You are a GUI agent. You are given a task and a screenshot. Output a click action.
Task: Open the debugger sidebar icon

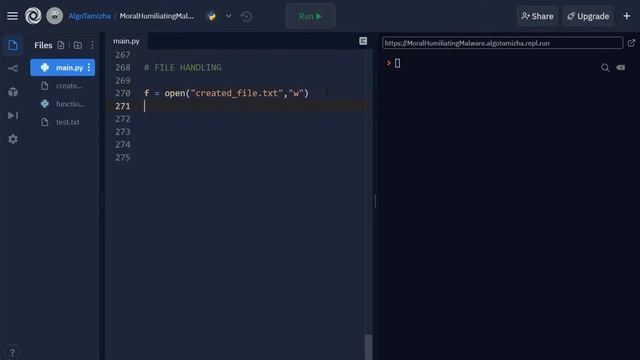pos(13,116)
